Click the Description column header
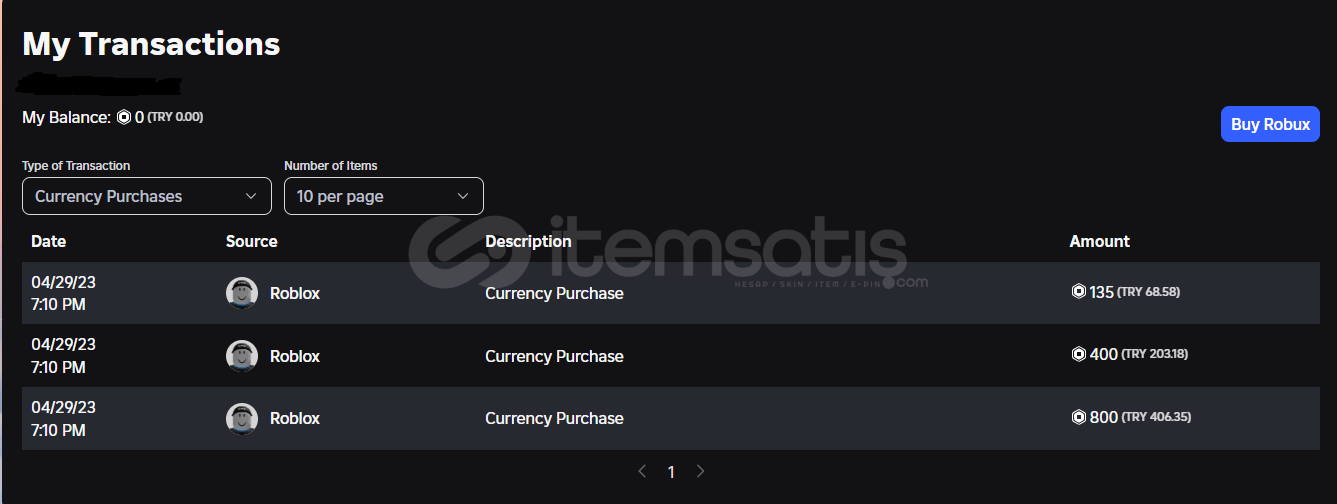This screenshot has height=504, width=1337. click(528, 241)
